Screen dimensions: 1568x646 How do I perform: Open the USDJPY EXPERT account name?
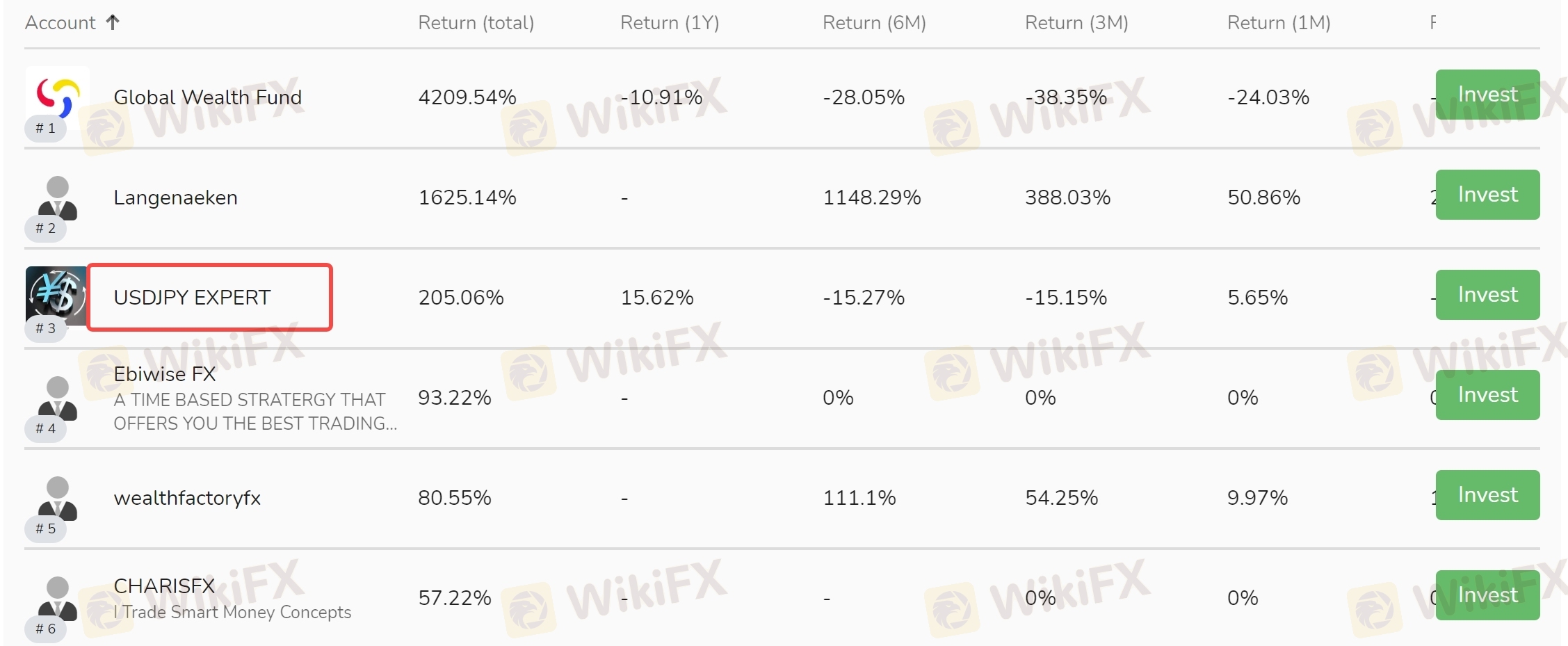tap(192, 298)
